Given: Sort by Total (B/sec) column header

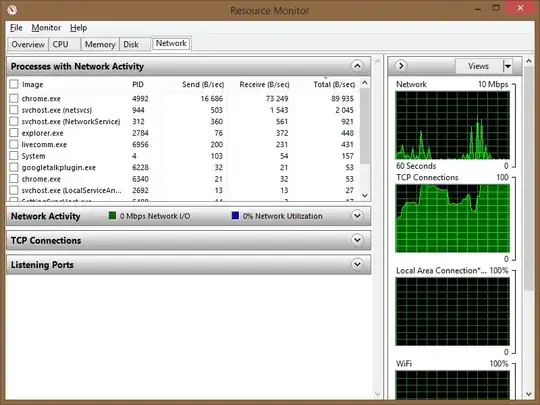Looking at the screenshot, I should click(334, 84).
